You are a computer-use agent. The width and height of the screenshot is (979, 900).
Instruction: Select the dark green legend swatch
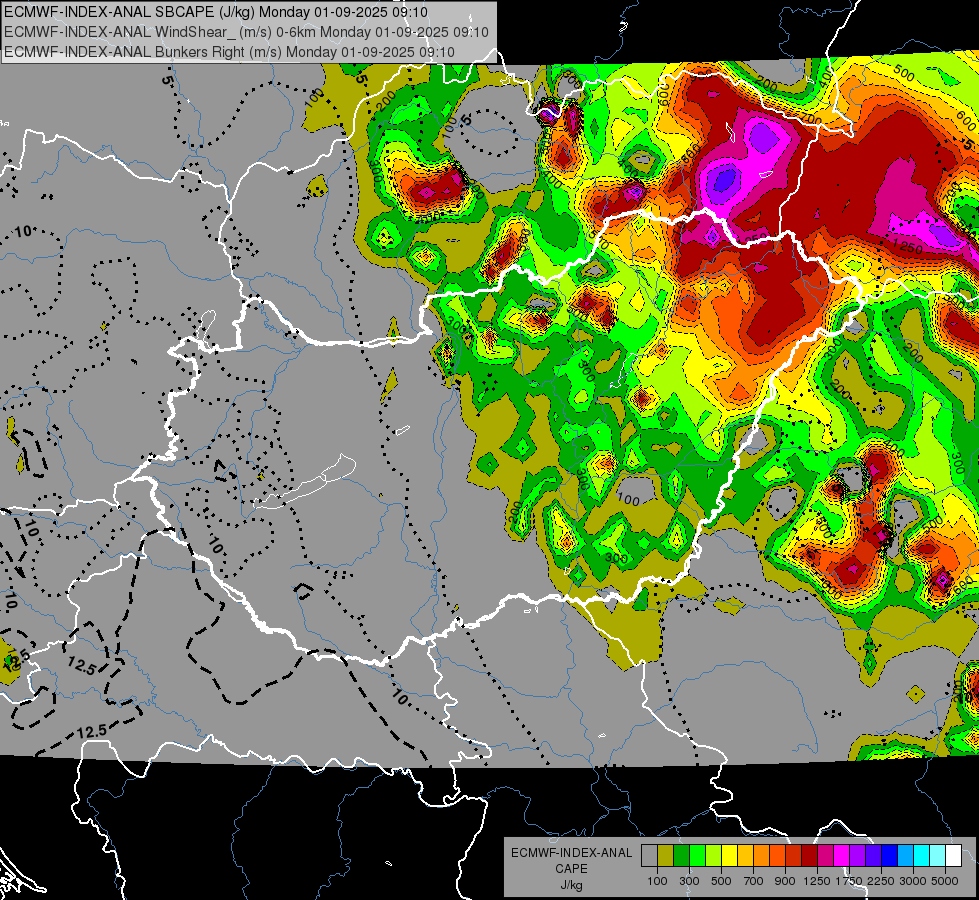pos(681,855)
